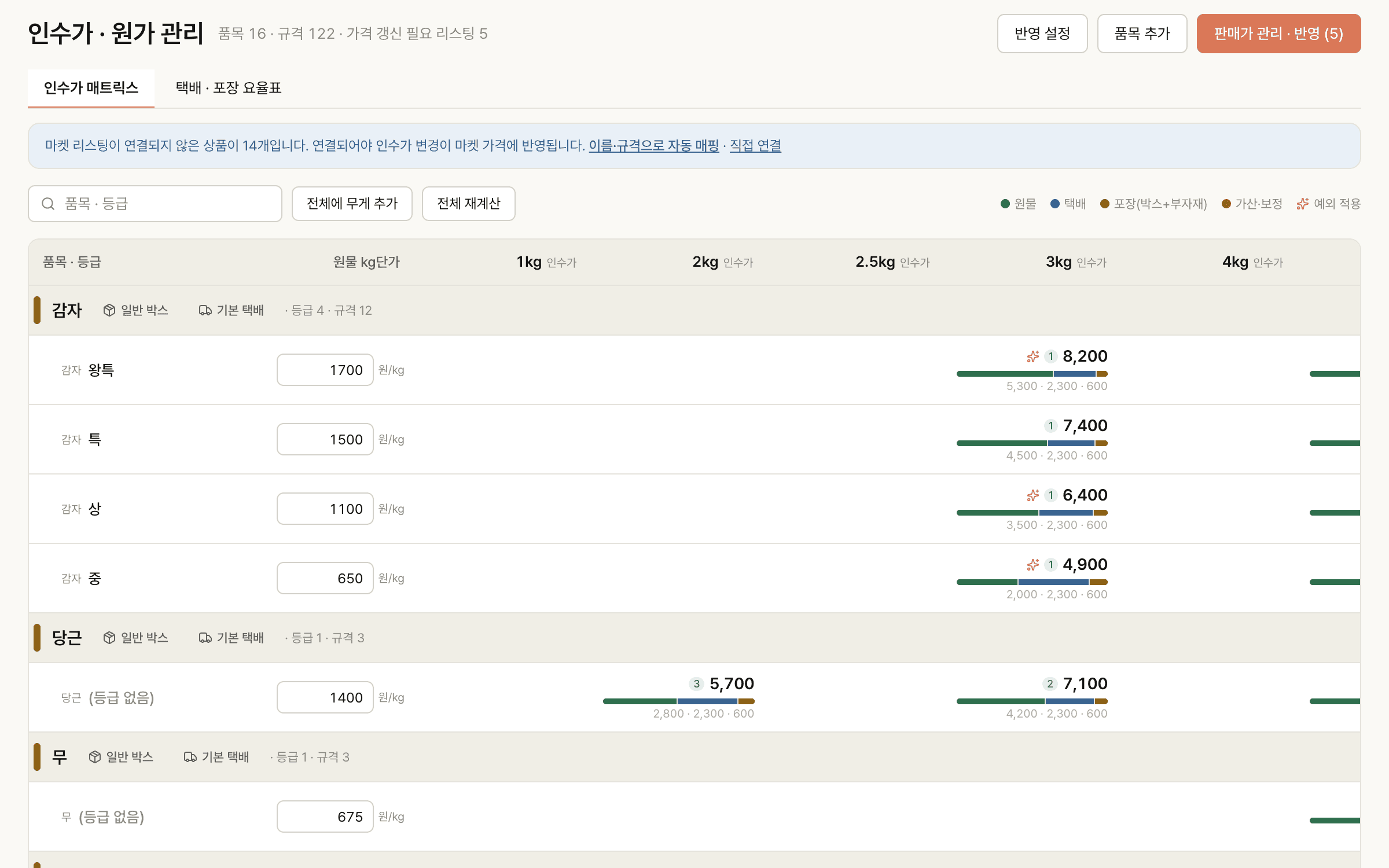
Task: Focus the 품목 · 등급 search field
Action: tap(155, 204)
